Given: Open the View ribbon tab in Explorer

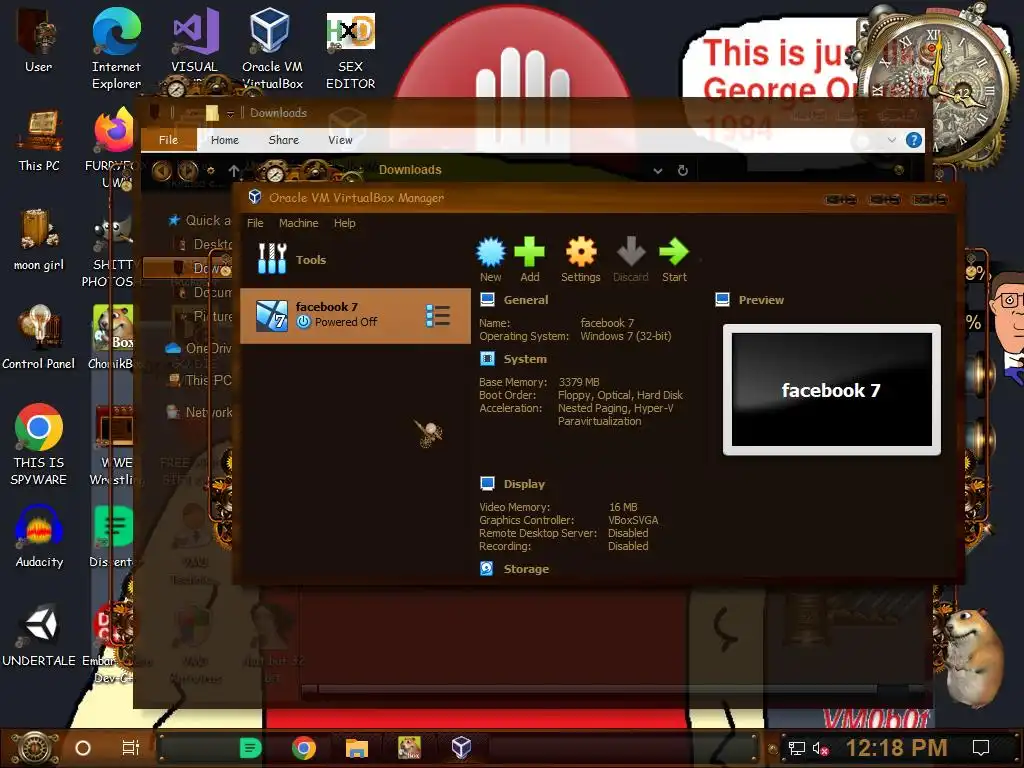Looking at the screenshot, I should click(x=340, y=140).
